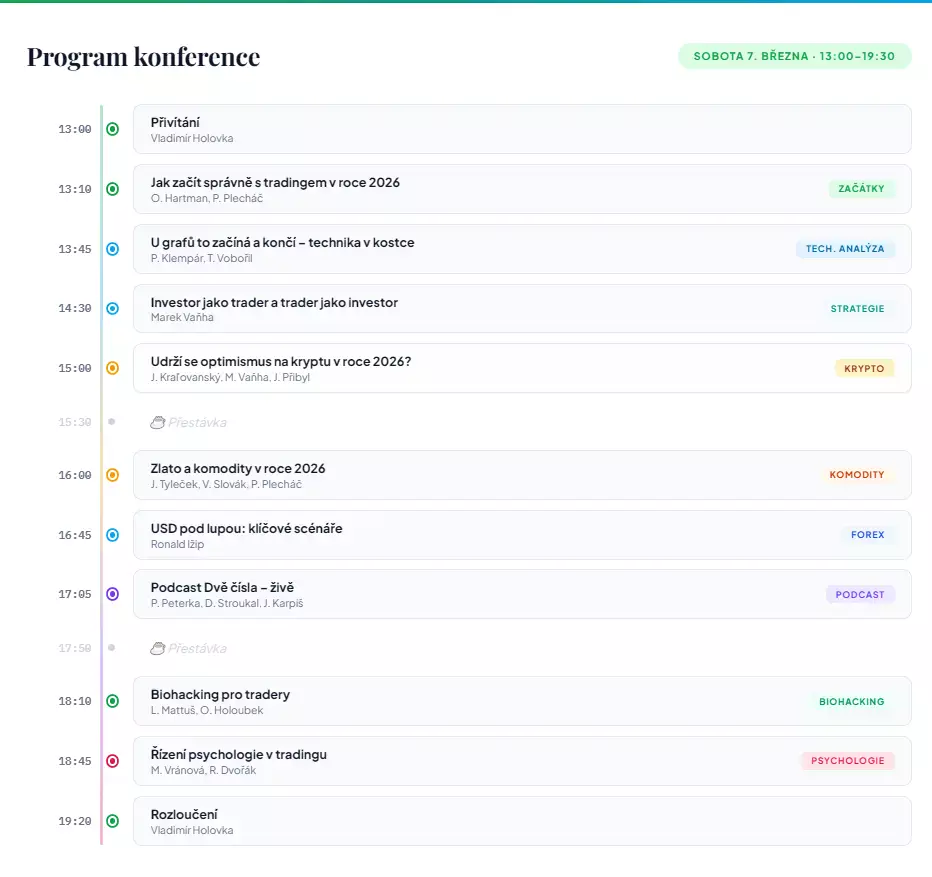Click the coffee cup icon at 15:30 break
Viewport: 932px width, 877px height.
(158, 422)
